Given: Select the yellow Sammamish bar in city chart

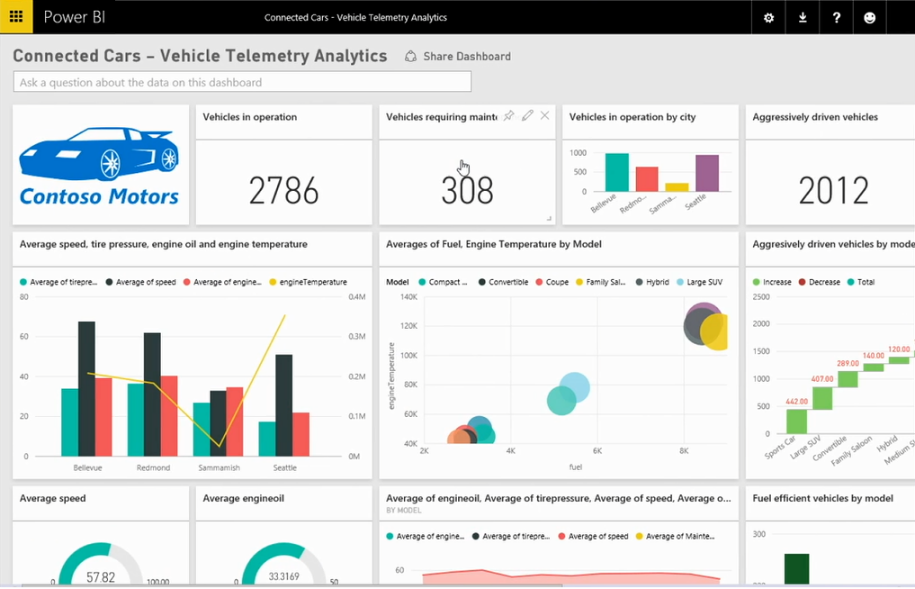Looking at the screenshot, I should click(677, 187).
